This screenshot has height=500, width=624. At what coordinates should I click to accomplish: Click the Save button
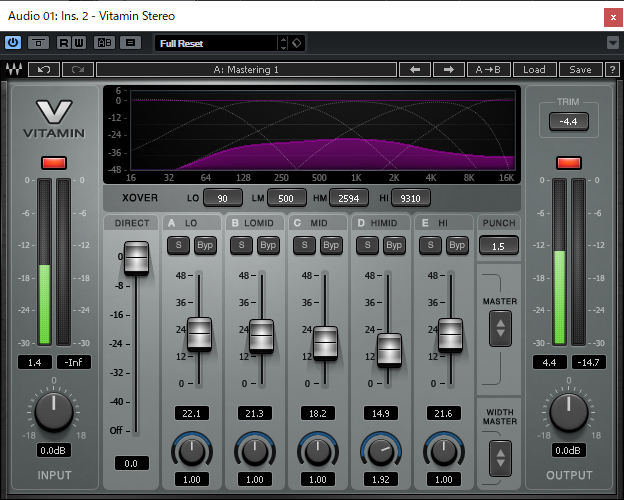click(580, 70)
